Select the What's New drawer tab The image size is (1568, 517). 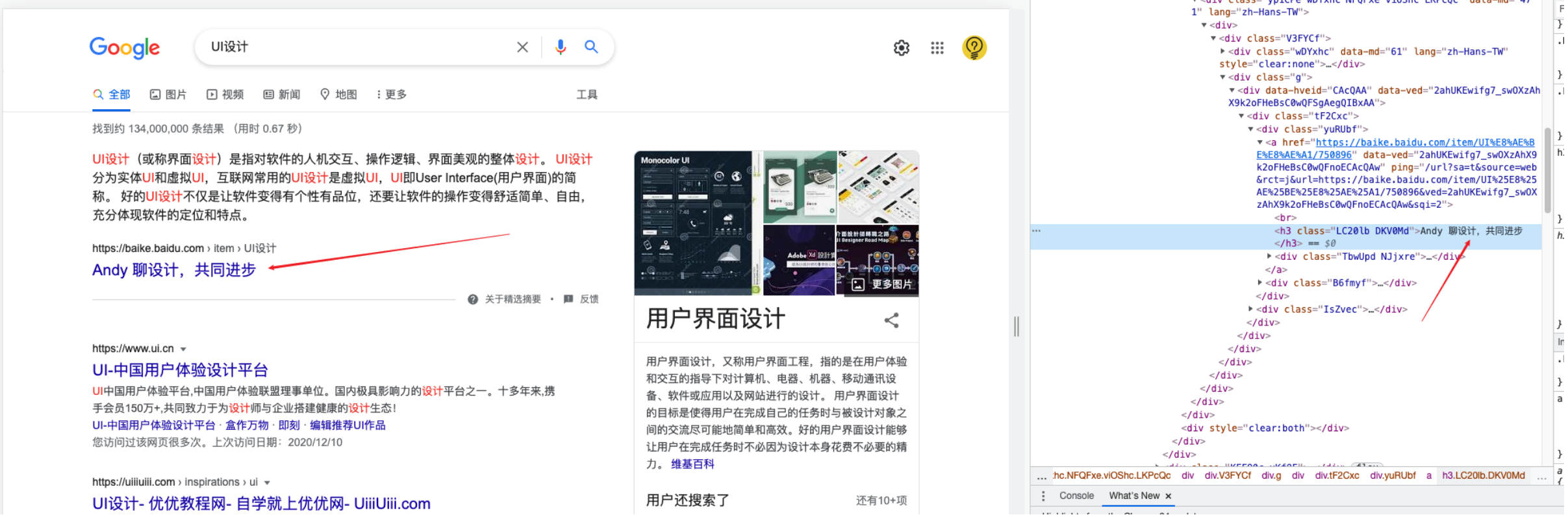1134,496
